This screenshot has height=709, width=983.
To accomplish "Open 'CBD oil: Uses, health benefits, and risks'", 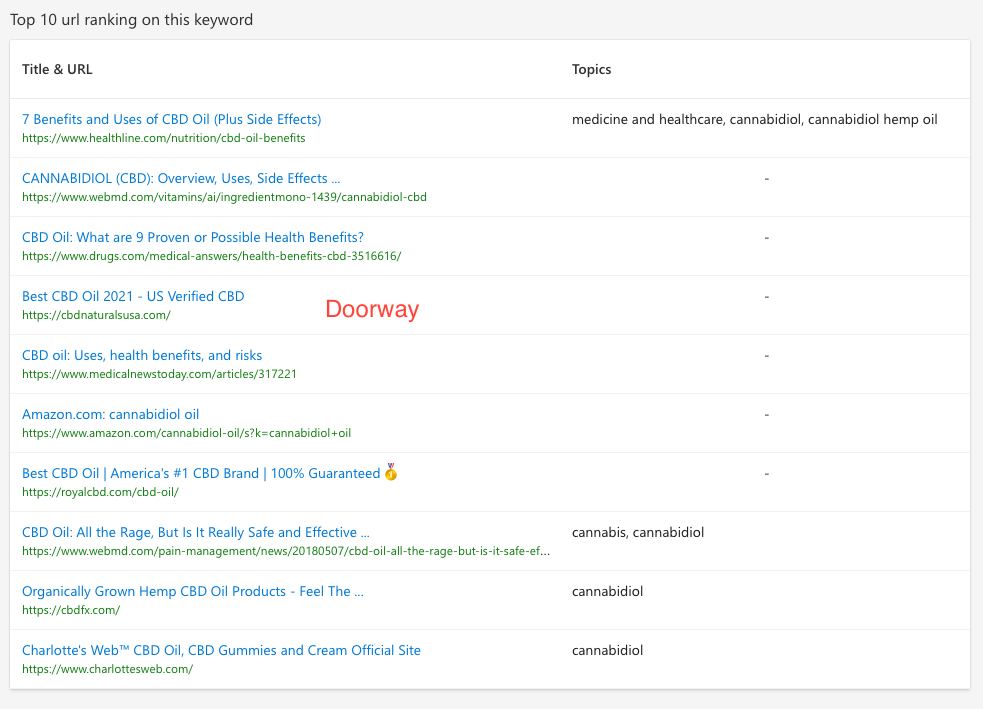I will coord(142,355).
